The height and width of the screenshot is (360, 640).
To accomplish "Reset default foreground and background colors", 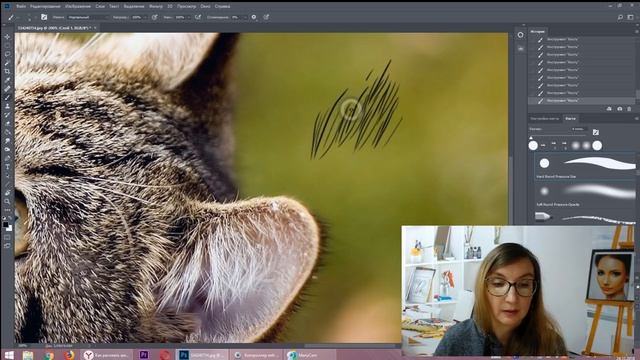I will point(4,218).
